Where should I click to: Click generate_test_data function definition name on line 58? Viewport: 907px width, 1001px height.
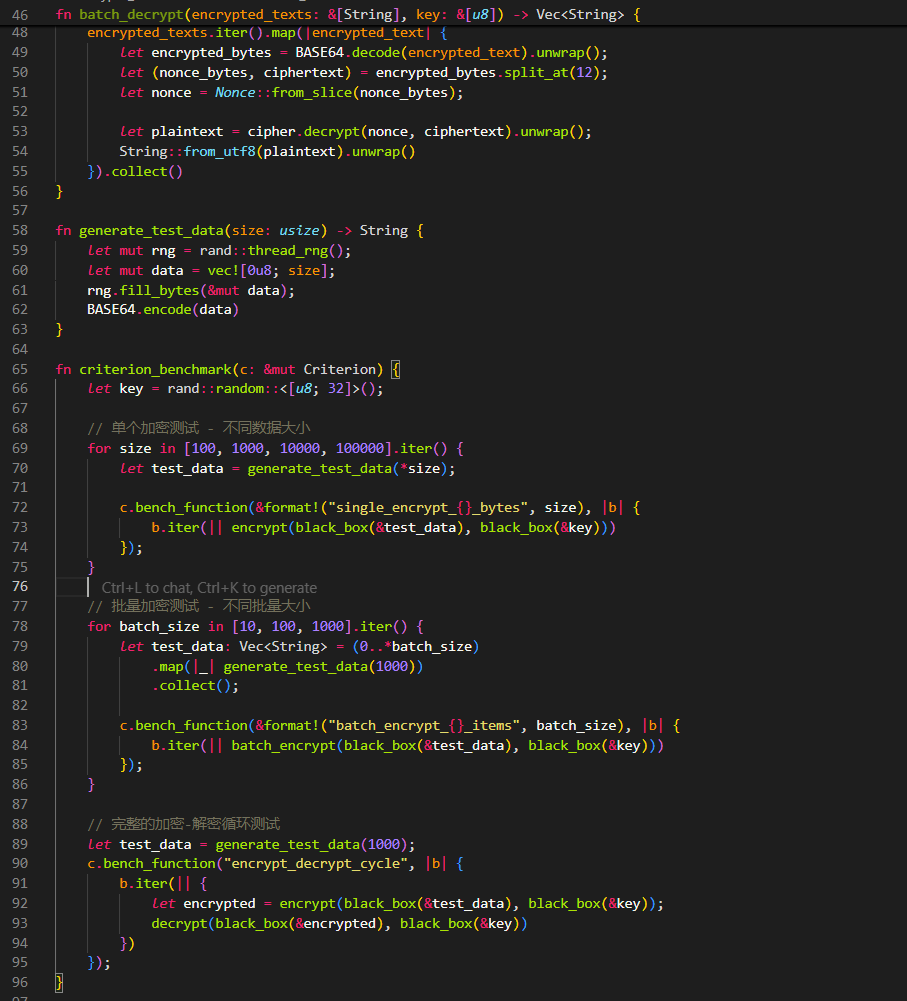(151, 230)
